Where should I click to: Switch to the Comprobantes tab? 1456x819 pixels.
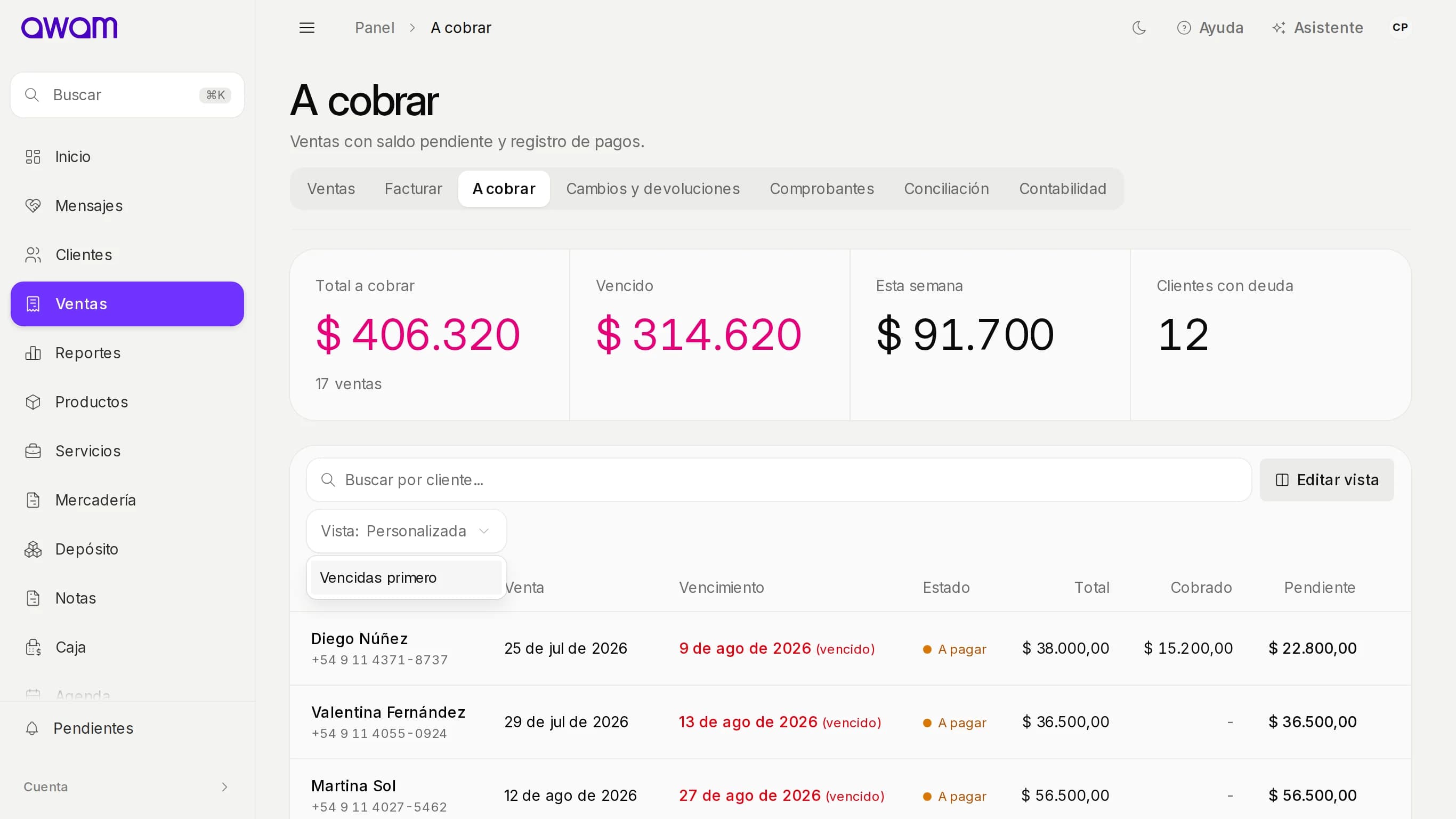tap(822, 189)
